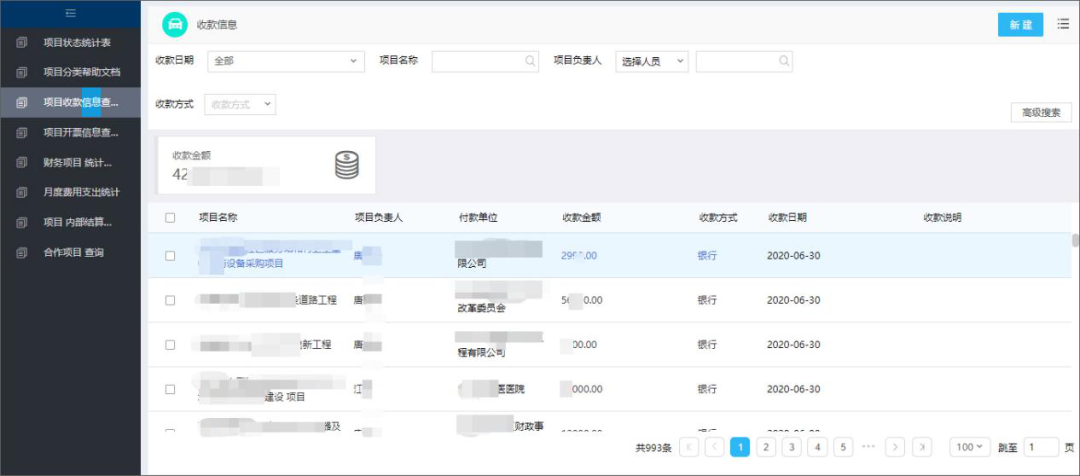Click the 跳至 page number input field
Screen dimensions: 1080x476
(x=1041, y=447)
